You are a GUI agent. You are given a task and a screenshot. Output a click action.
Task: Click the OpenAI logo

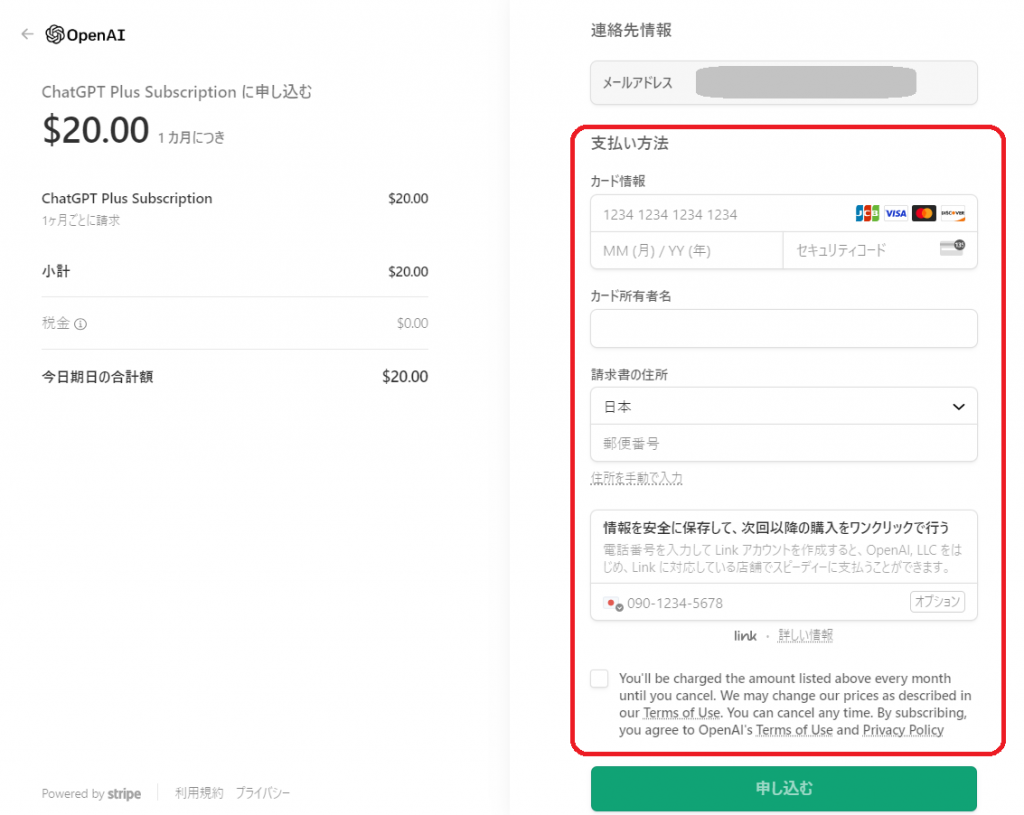86,35
